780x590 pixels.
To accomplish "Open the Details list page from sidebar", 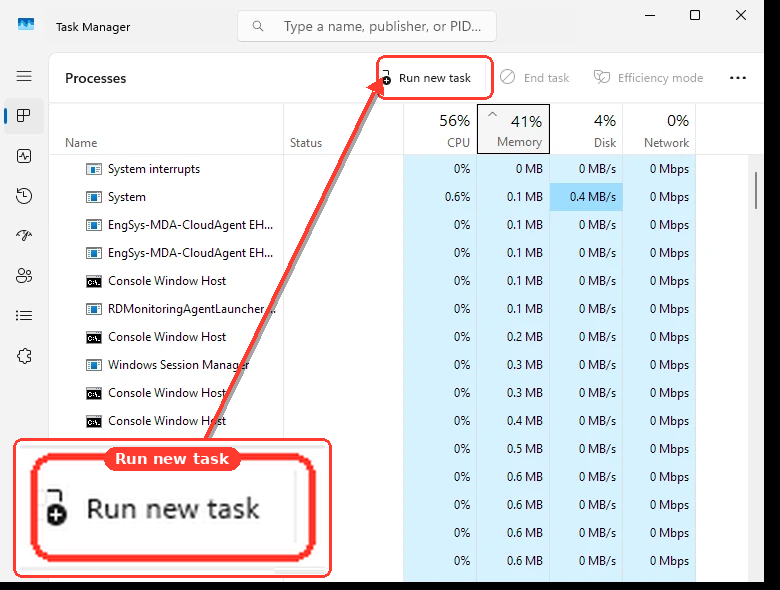I will click(24, 315).
